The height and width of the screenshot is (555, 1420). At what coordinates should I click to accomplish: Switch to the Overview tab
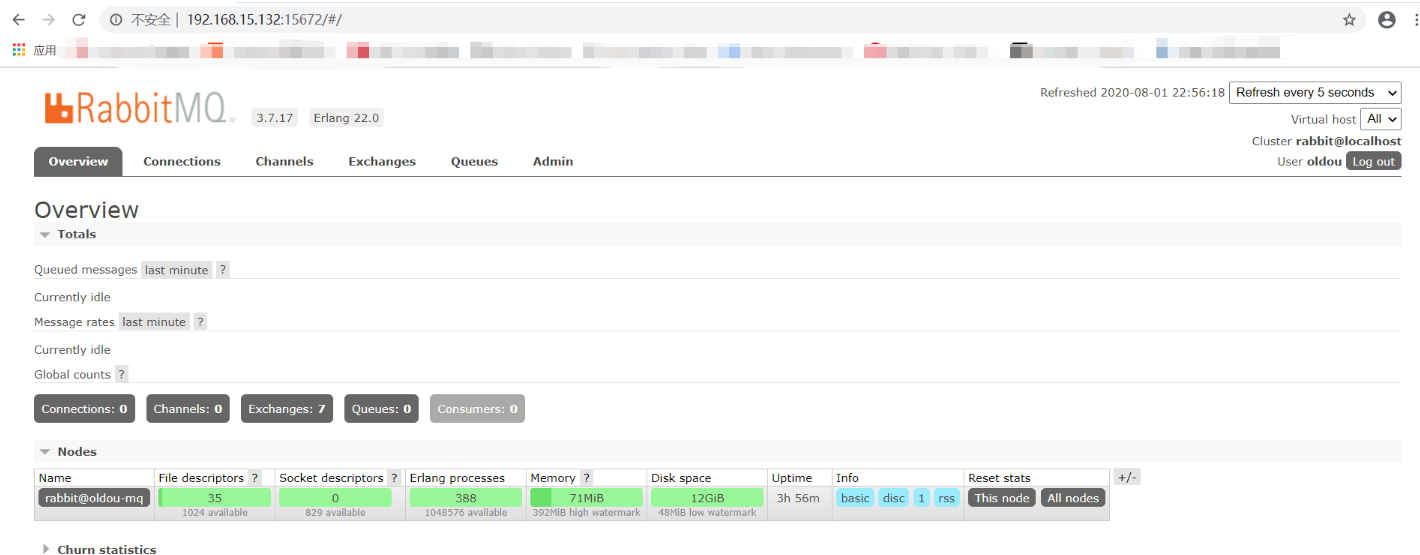pos(78,162)
